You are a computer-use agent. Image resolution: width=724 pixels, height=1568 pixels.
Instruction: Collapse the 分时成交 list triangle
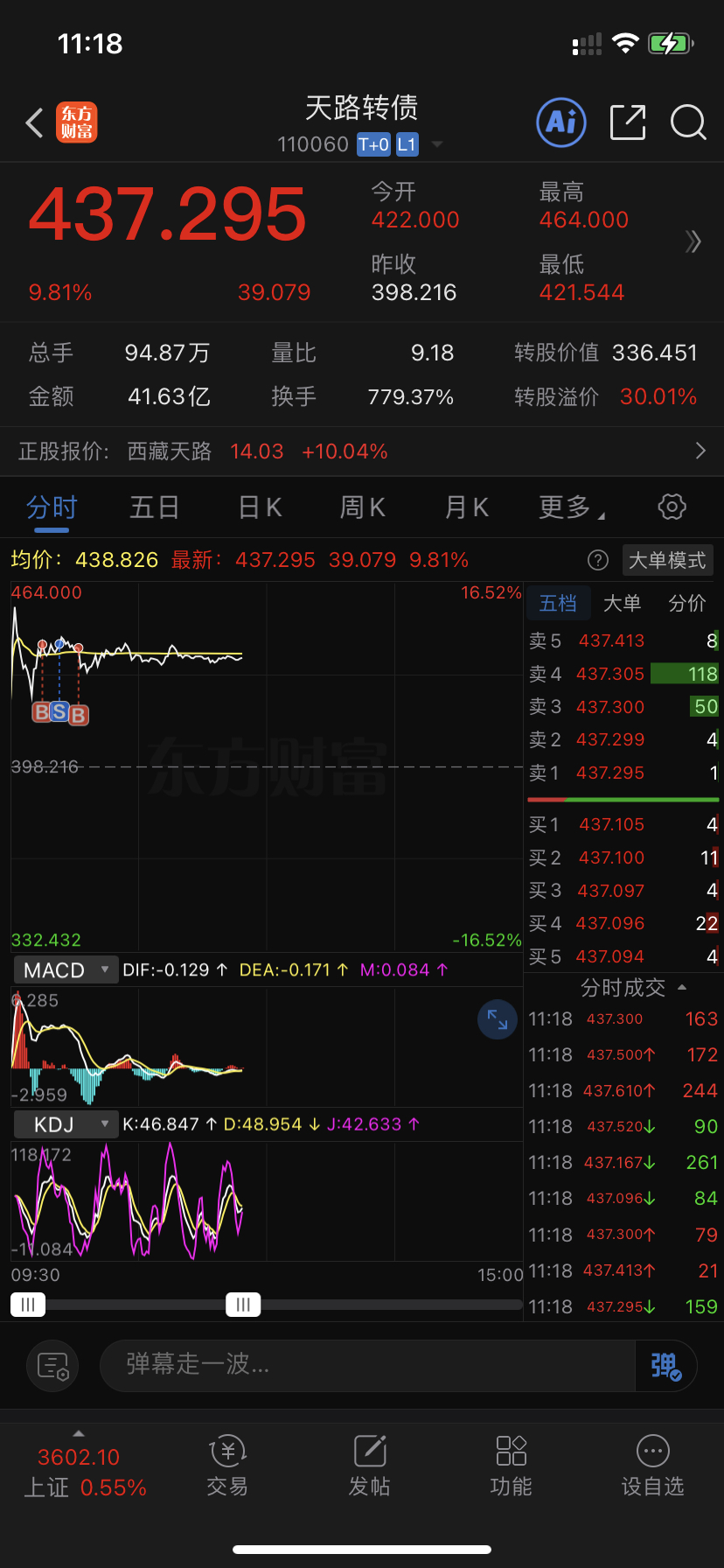click(682, 988)
